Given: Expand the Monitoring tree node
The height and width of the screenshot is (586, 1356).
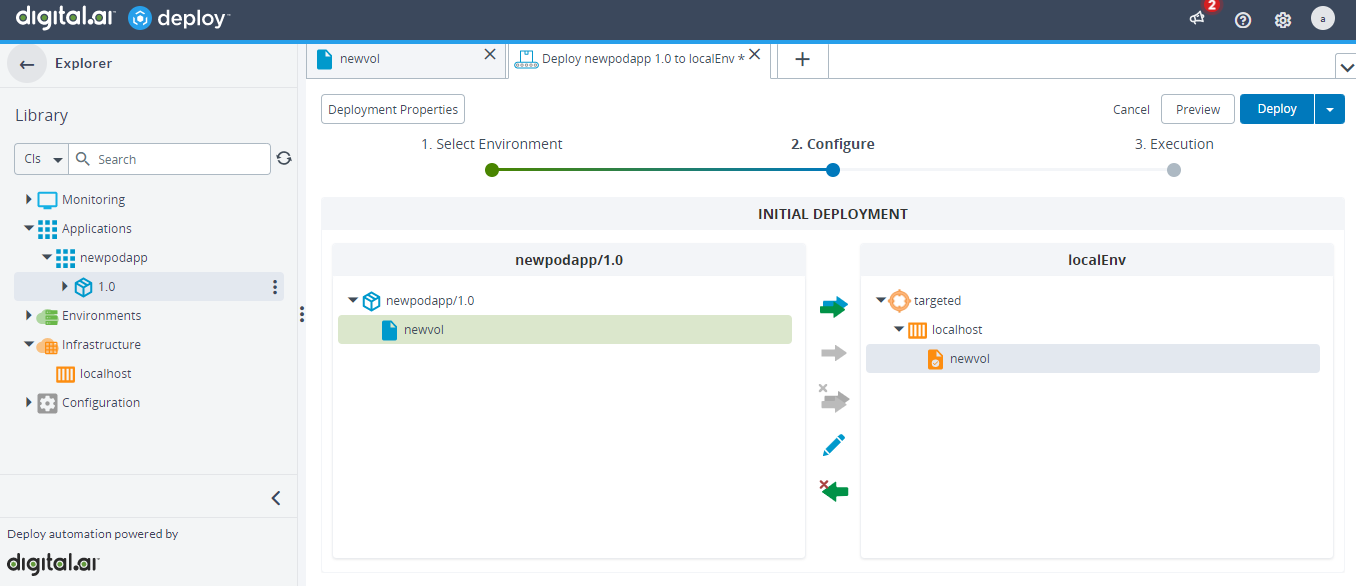Looking at the screenshot, I should 28,200.
